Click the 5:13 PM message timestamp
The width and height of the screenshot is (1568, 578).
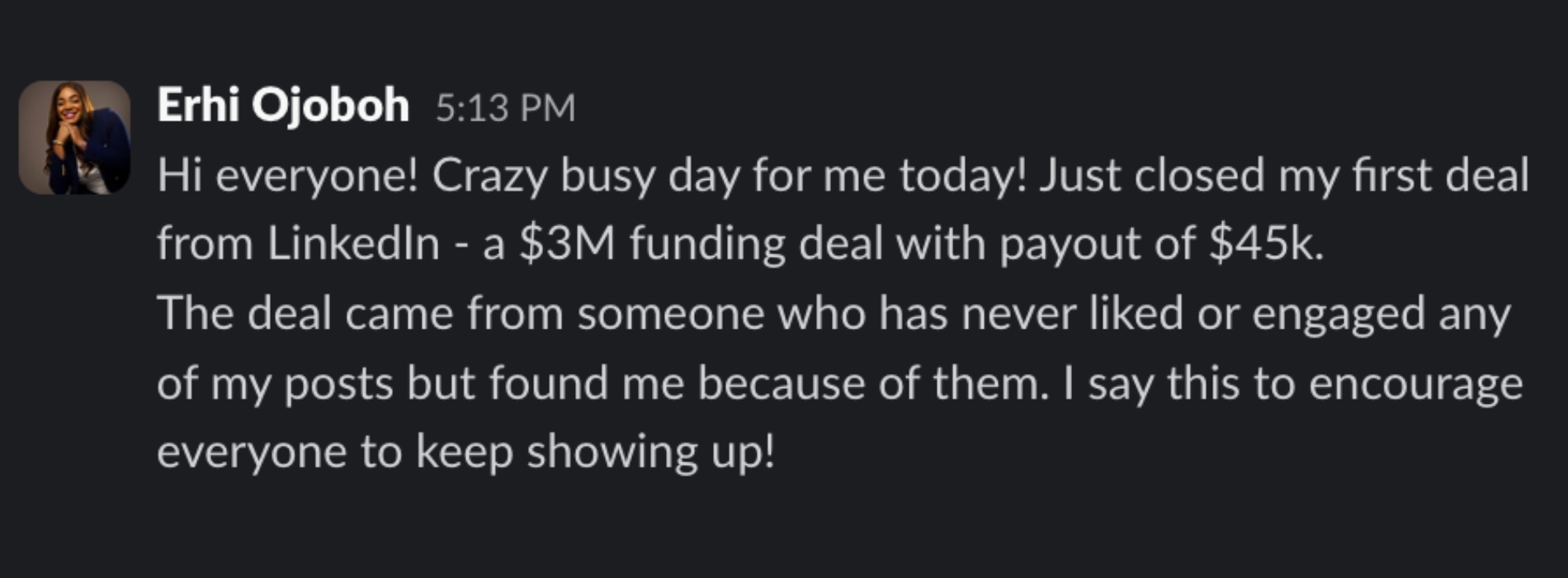505,108
